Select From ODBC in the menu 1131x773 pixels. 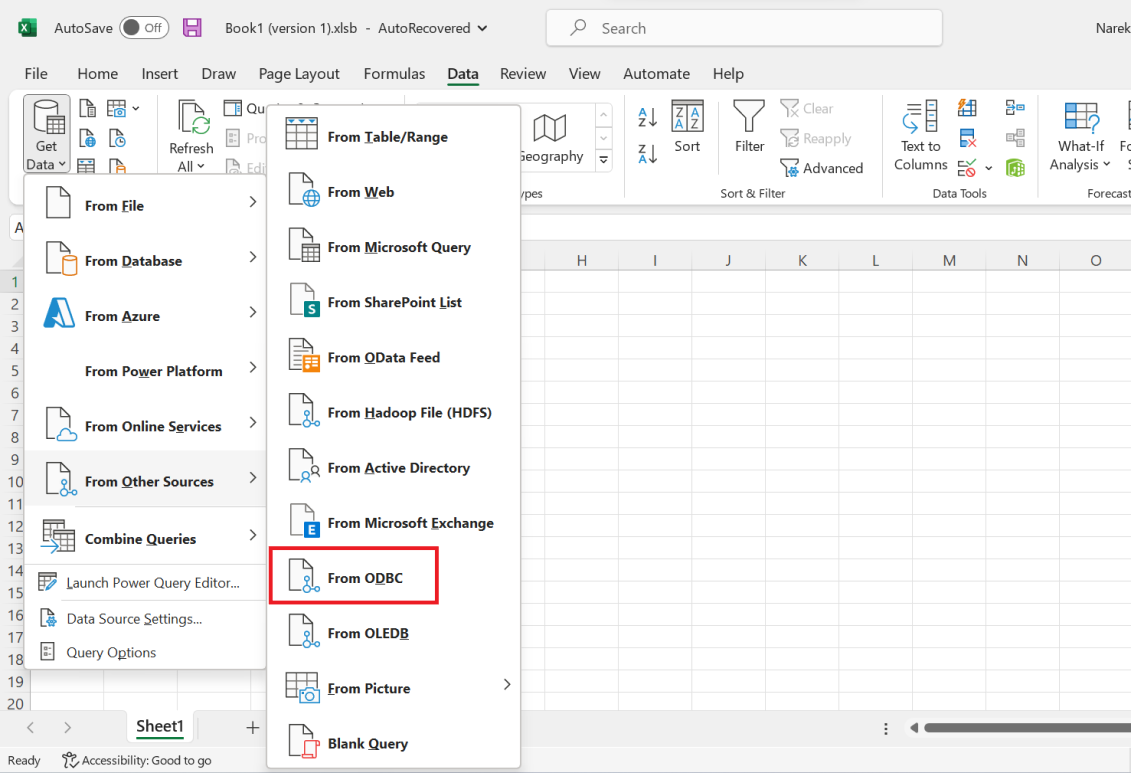pyautogui.click(x=354, y=576)
